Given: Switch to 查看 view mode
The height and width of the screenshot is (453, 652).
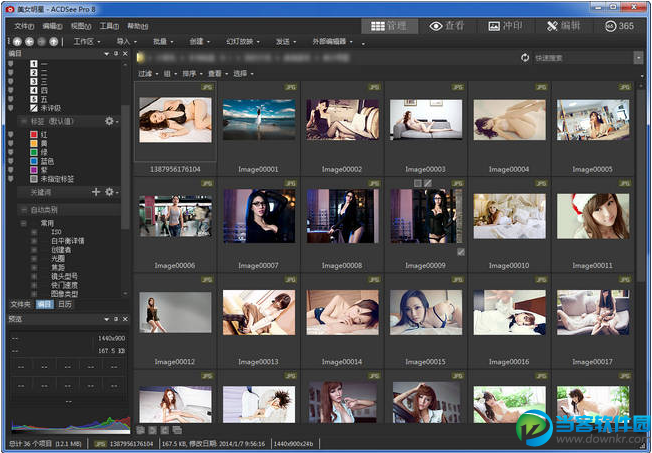Looking at the screenshot, I should tap(449, 25).
